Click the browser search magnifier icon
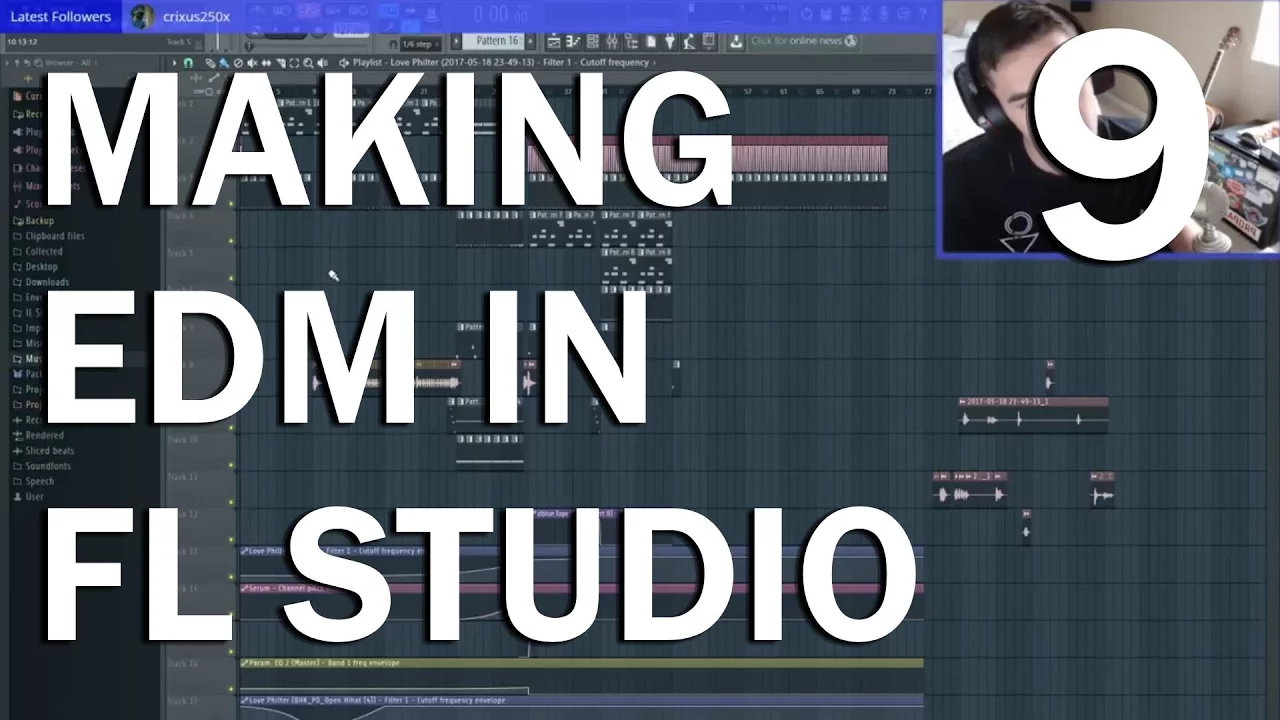 pyautogui.click(x=38, y=63)
